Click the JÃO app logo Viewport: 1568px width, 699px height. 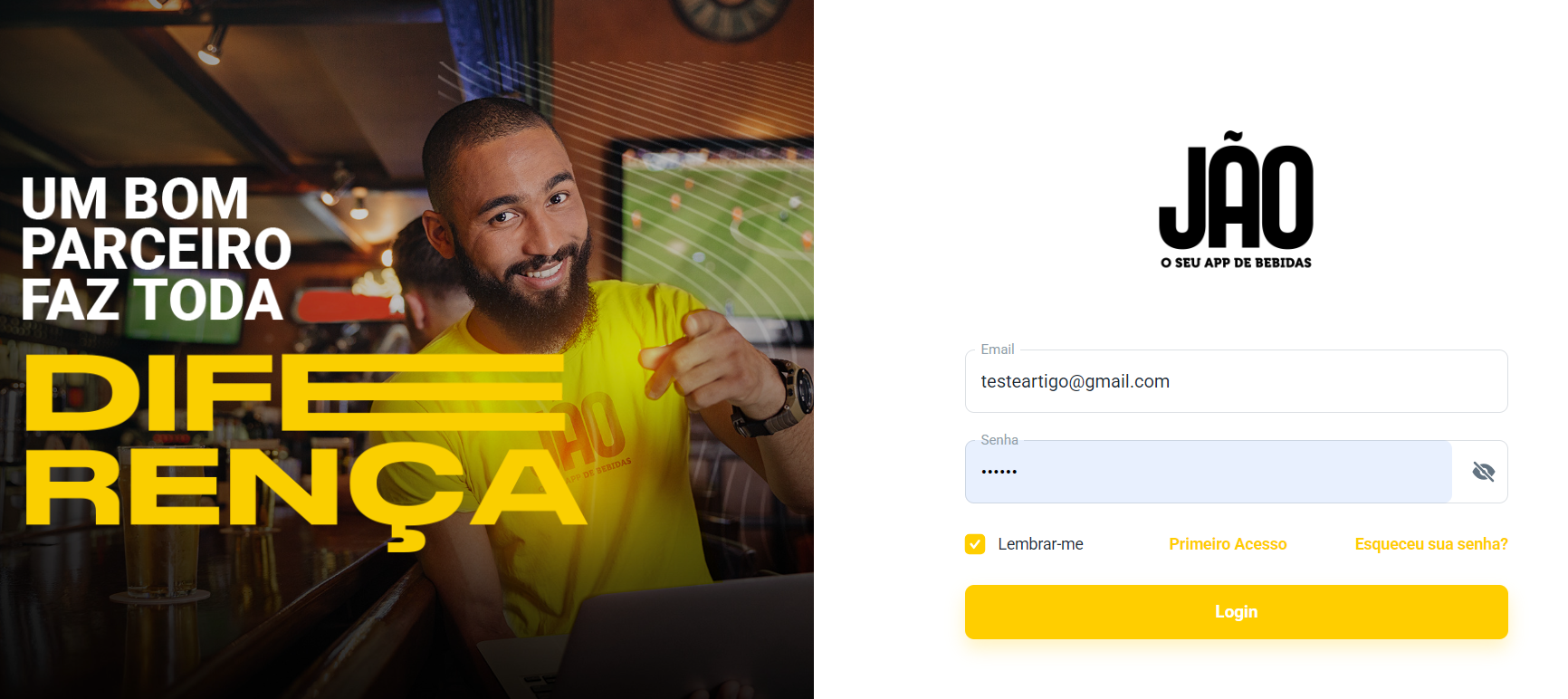pyautogui.click(x=1236, y=200)
